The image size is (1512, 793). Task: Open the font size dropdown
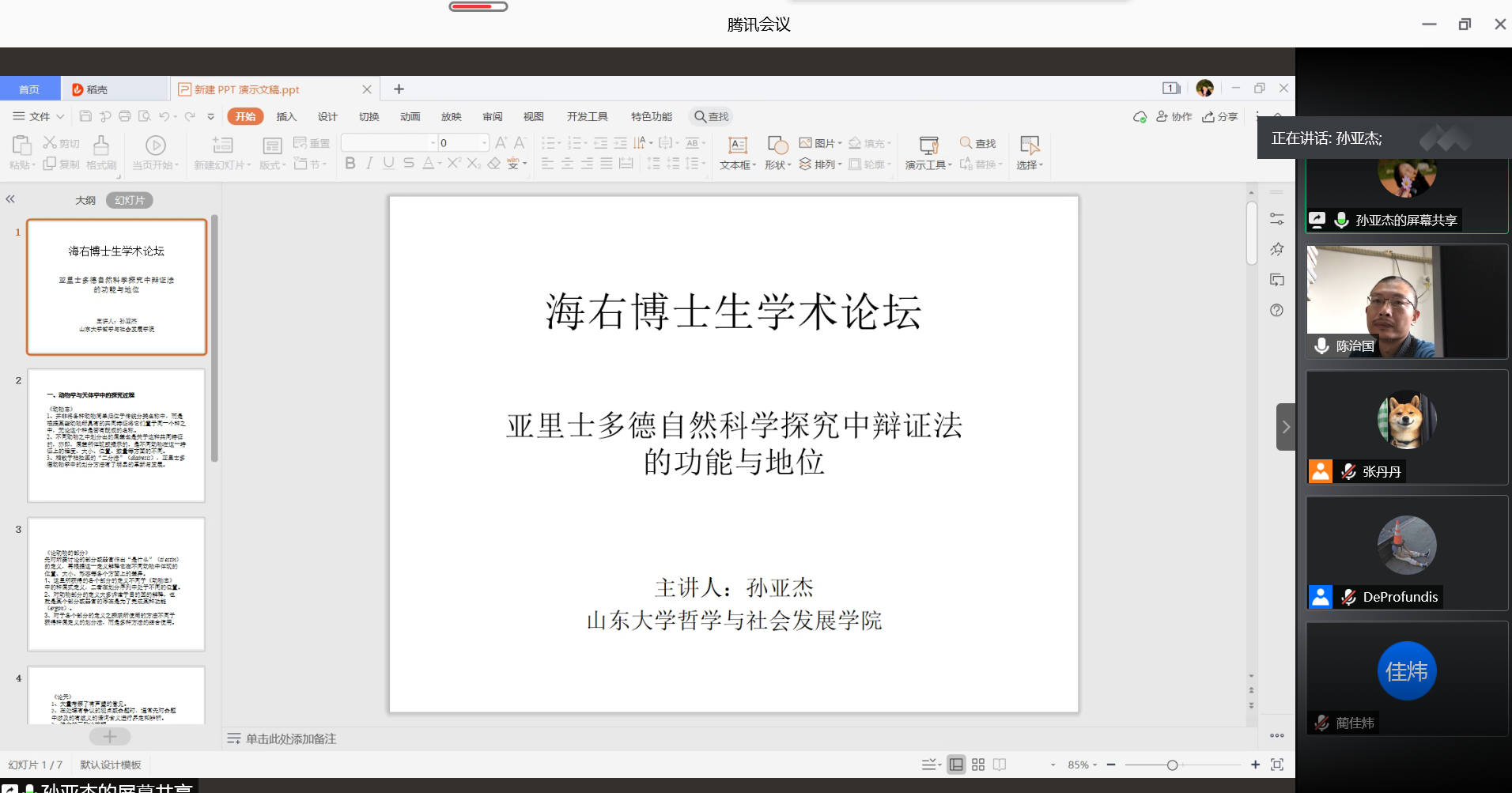[484, 143]
